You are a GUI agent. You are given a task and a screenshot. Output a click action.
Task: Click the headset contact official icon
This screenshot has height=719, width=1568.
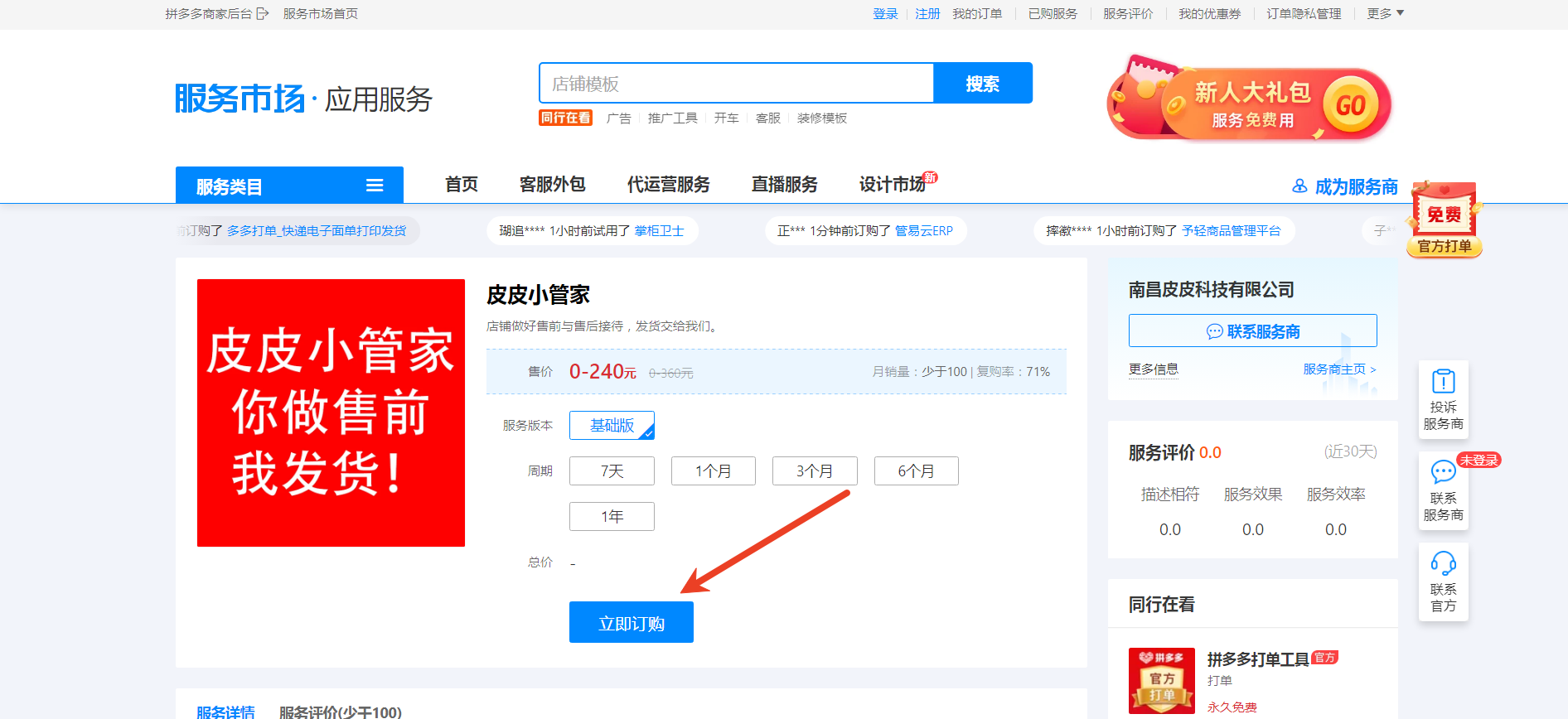tap(1443, 563)
